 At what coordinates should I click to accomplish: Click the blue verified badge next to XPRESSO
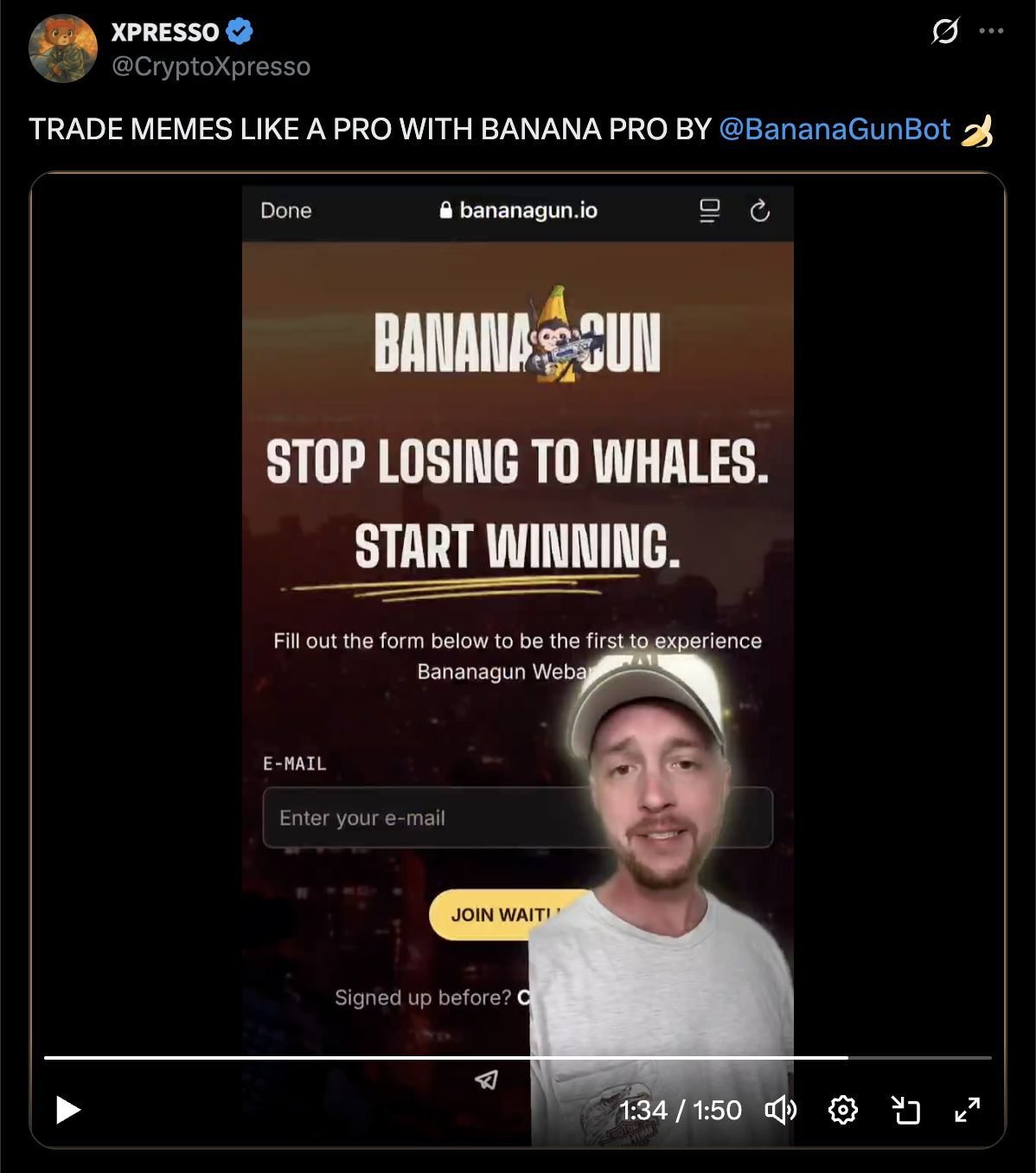pos(240,32)
